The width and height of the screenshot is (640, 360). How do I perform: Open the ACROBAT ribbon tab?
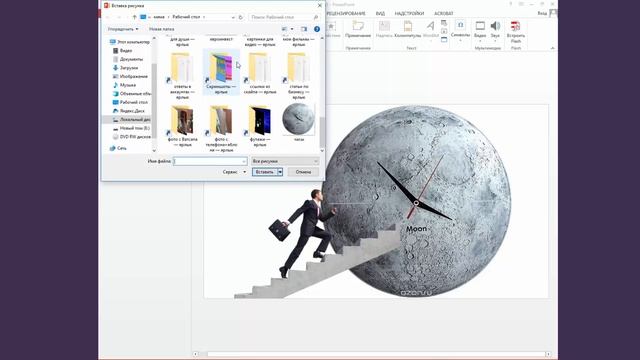click(443, 13)
